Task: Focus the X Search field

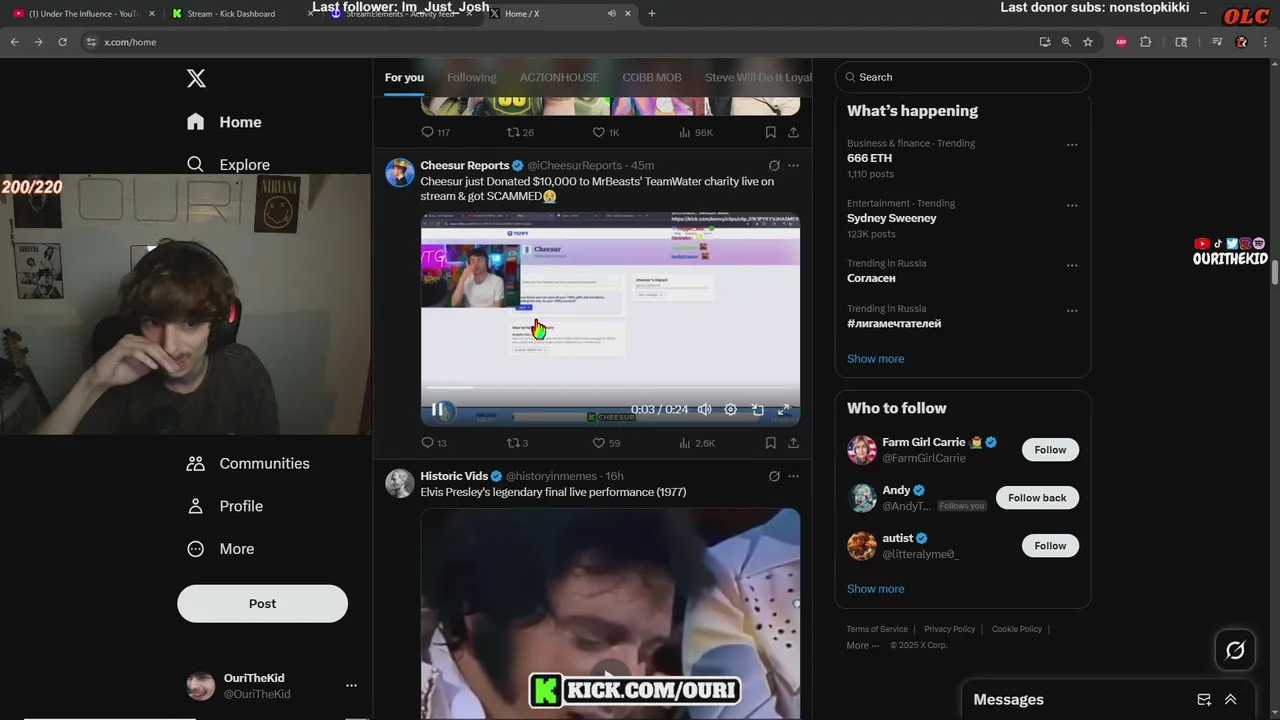Action: (x=962, y=77)
